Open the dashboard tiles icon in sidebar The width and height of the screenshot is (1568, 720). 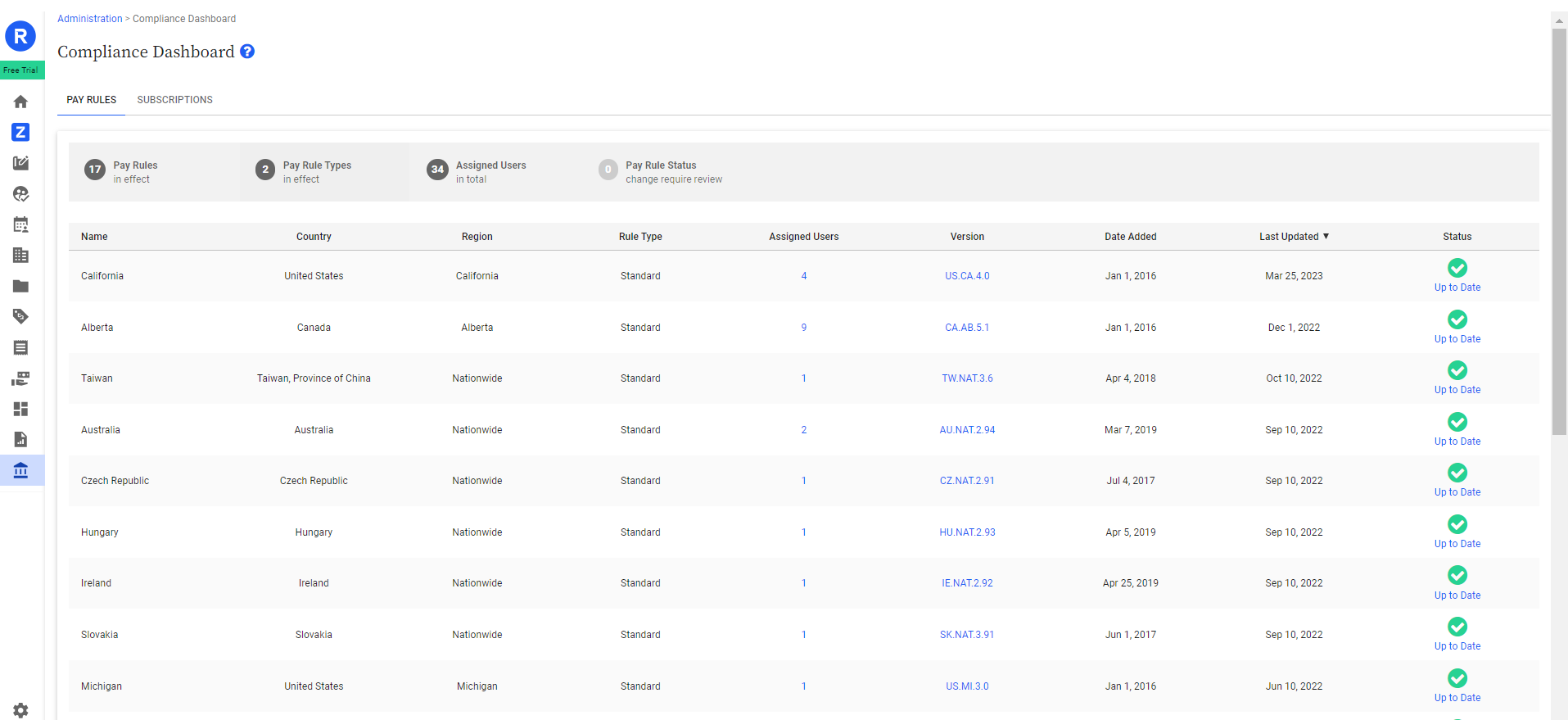tap(20, 409)
